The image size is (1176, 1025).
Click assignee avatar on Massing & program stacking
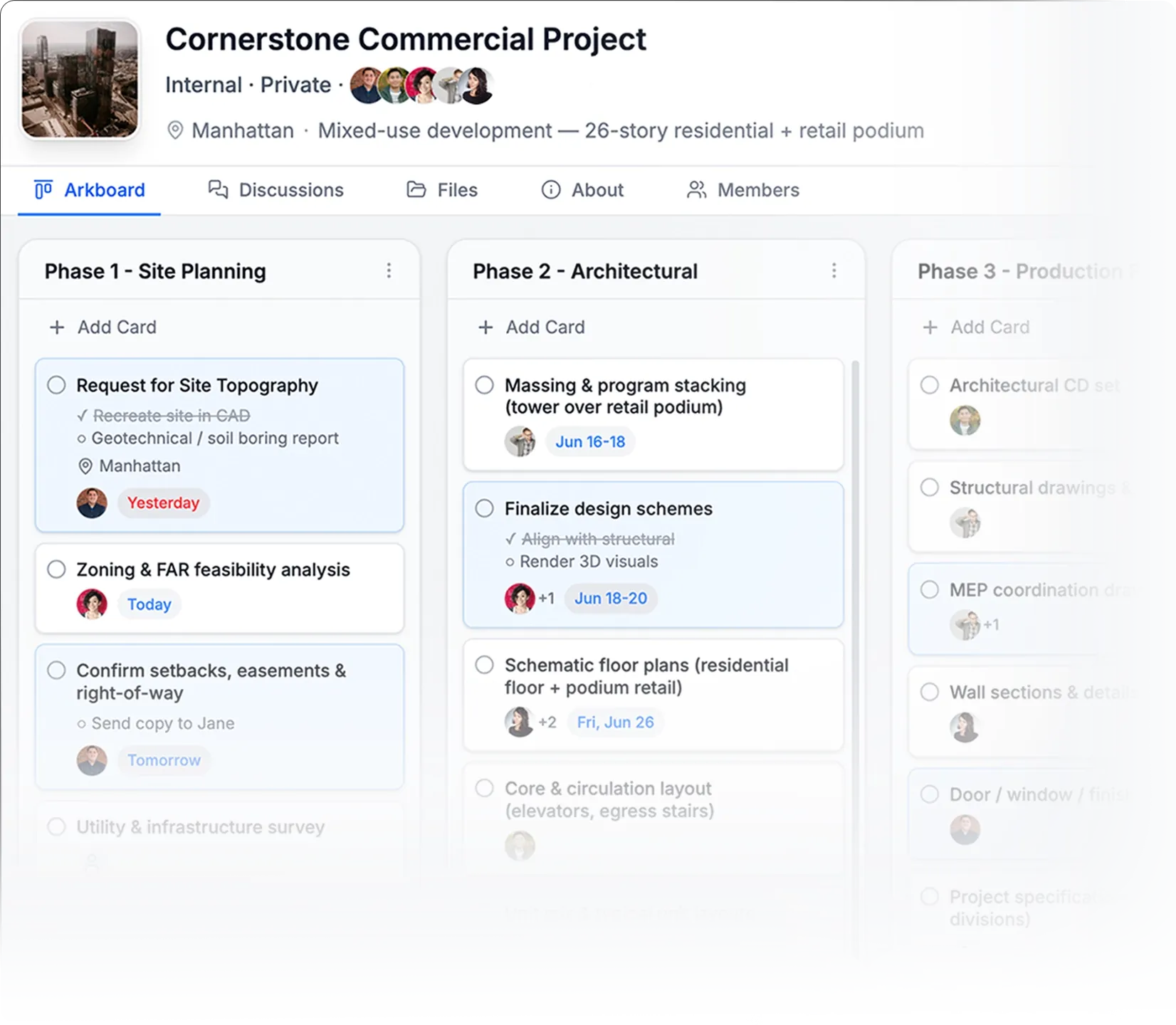[520, 441]
